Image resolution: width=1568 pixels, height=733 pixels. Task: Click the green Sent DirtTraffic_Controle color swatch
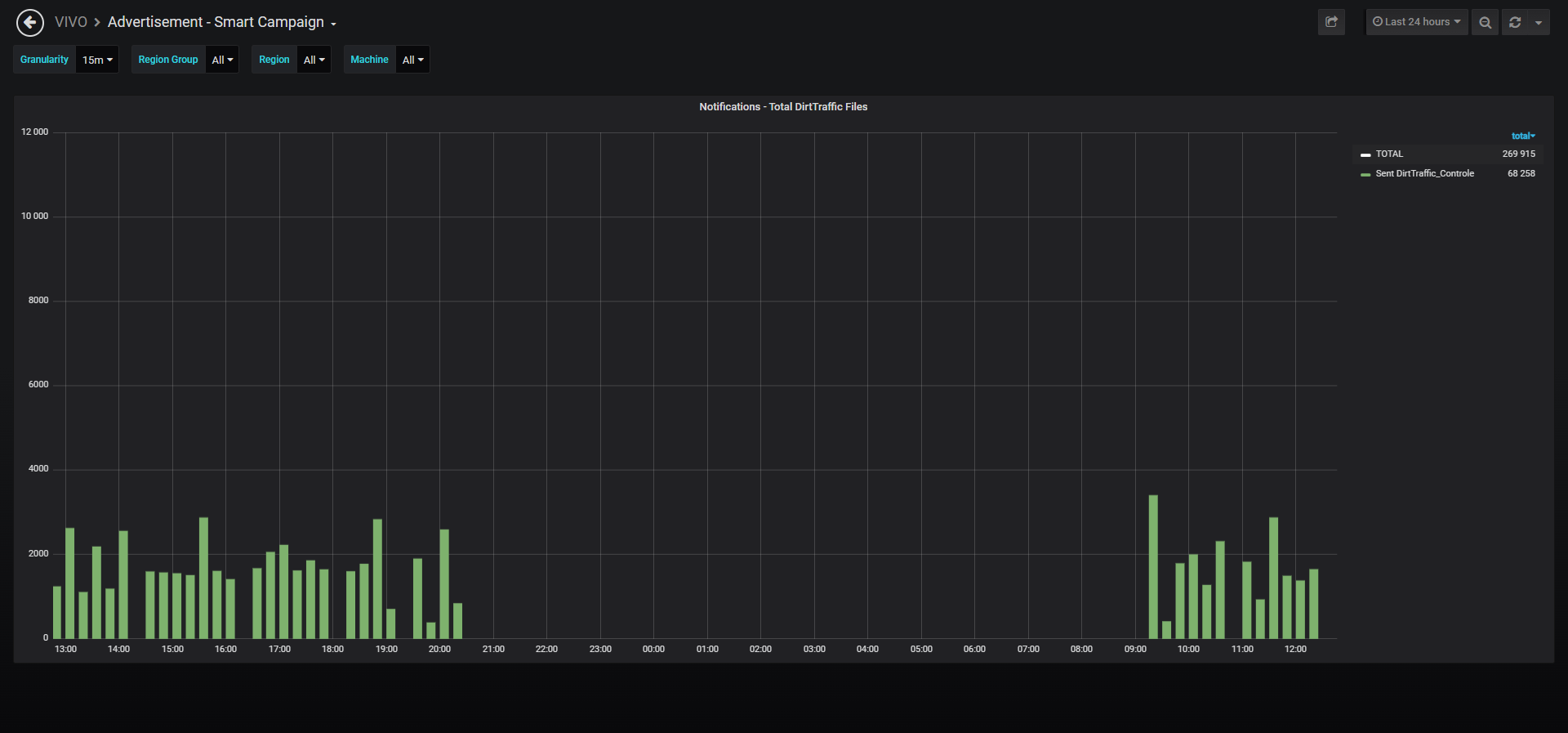(x=1365, y=174)
